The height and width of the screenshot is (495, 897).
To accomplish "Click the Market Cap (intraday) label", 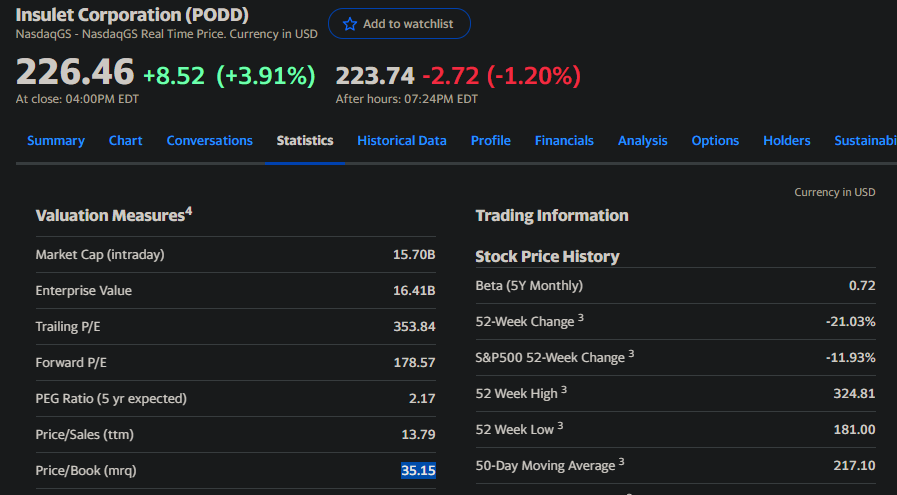I will point(100,254).
